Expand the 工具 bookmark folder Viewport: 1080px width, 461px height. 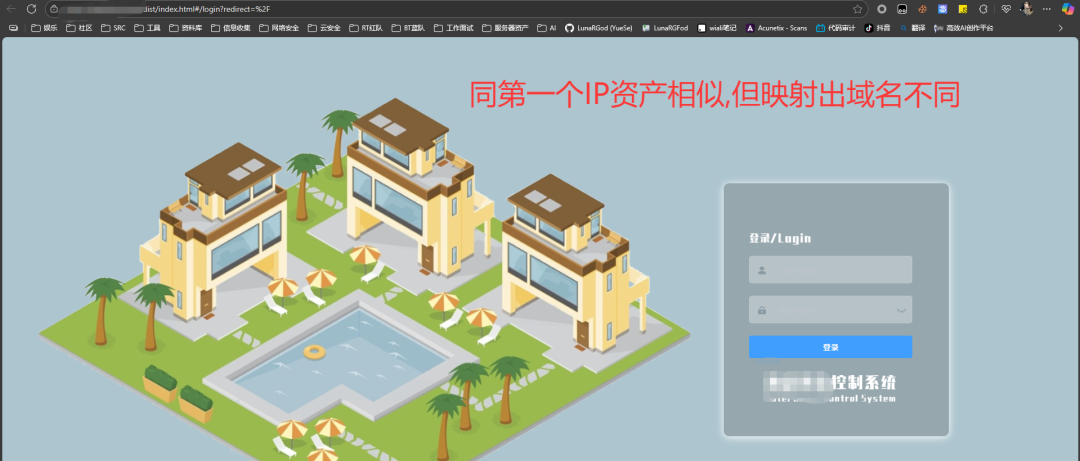(147, 28)
